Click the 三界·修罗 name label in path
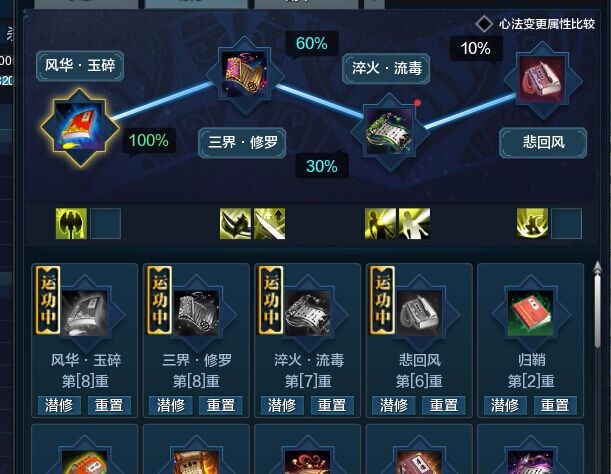611x474 pixels. click(242, 143)
